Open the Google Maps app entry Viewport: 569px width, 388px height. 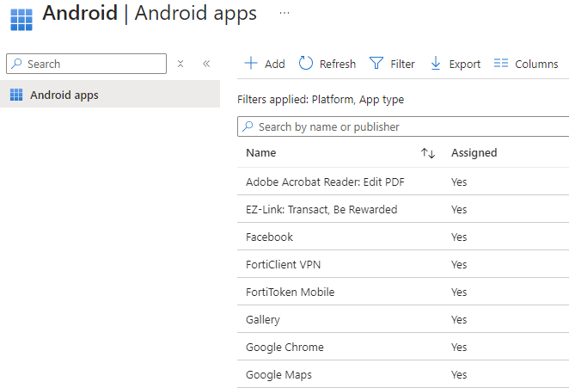[279, 375]
